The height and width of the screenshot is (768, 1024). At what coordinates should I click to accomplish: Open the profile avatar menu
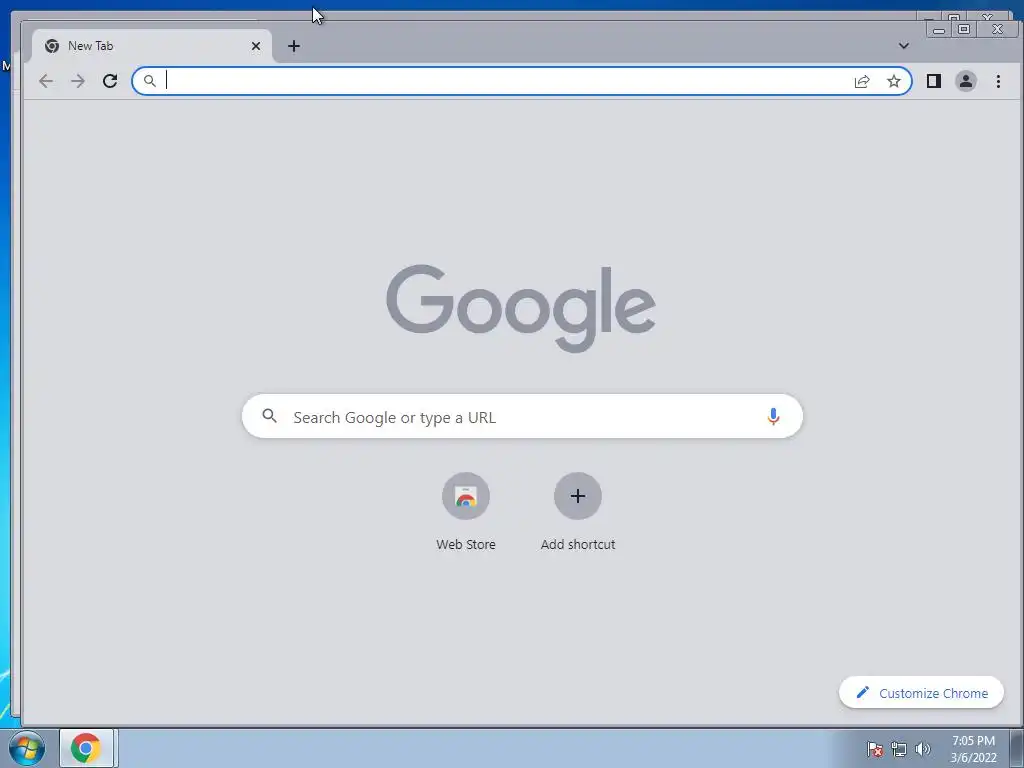(x=965, y=81)
